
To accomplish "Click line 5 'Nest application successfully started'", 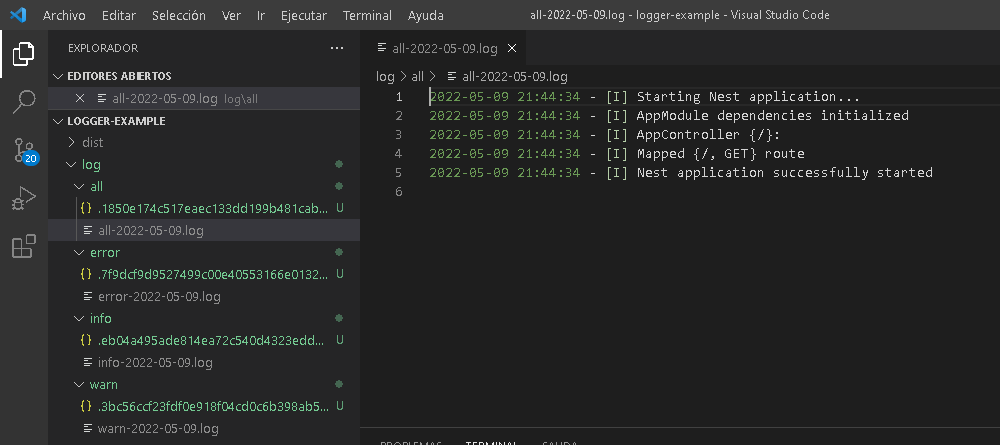I will pyautogui.click(x=784, y=173).
